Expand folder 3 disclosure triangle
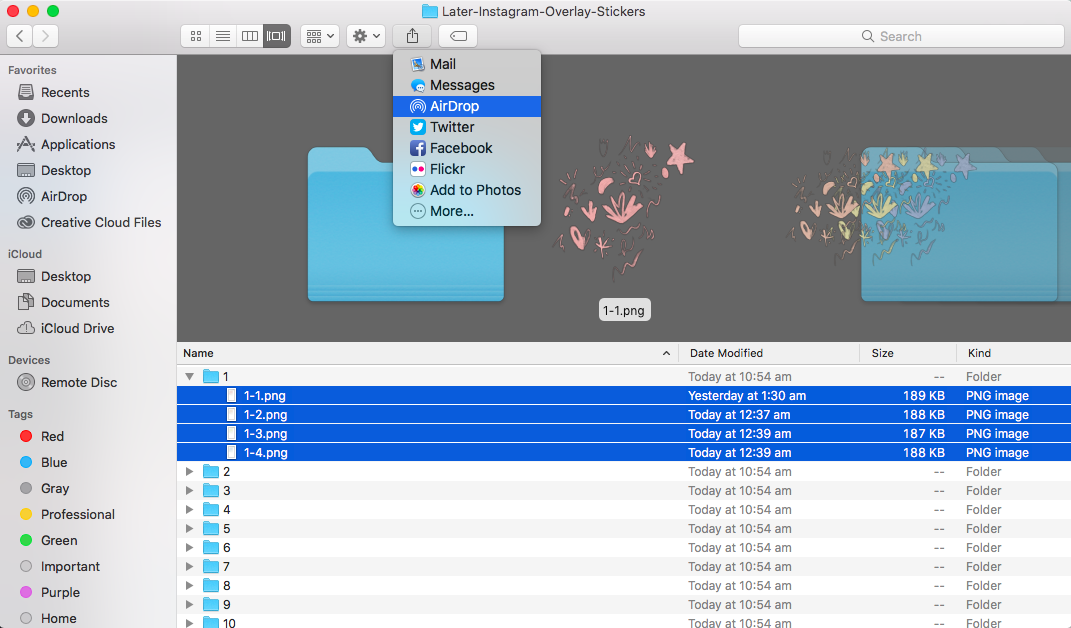 tap(189, 491)
